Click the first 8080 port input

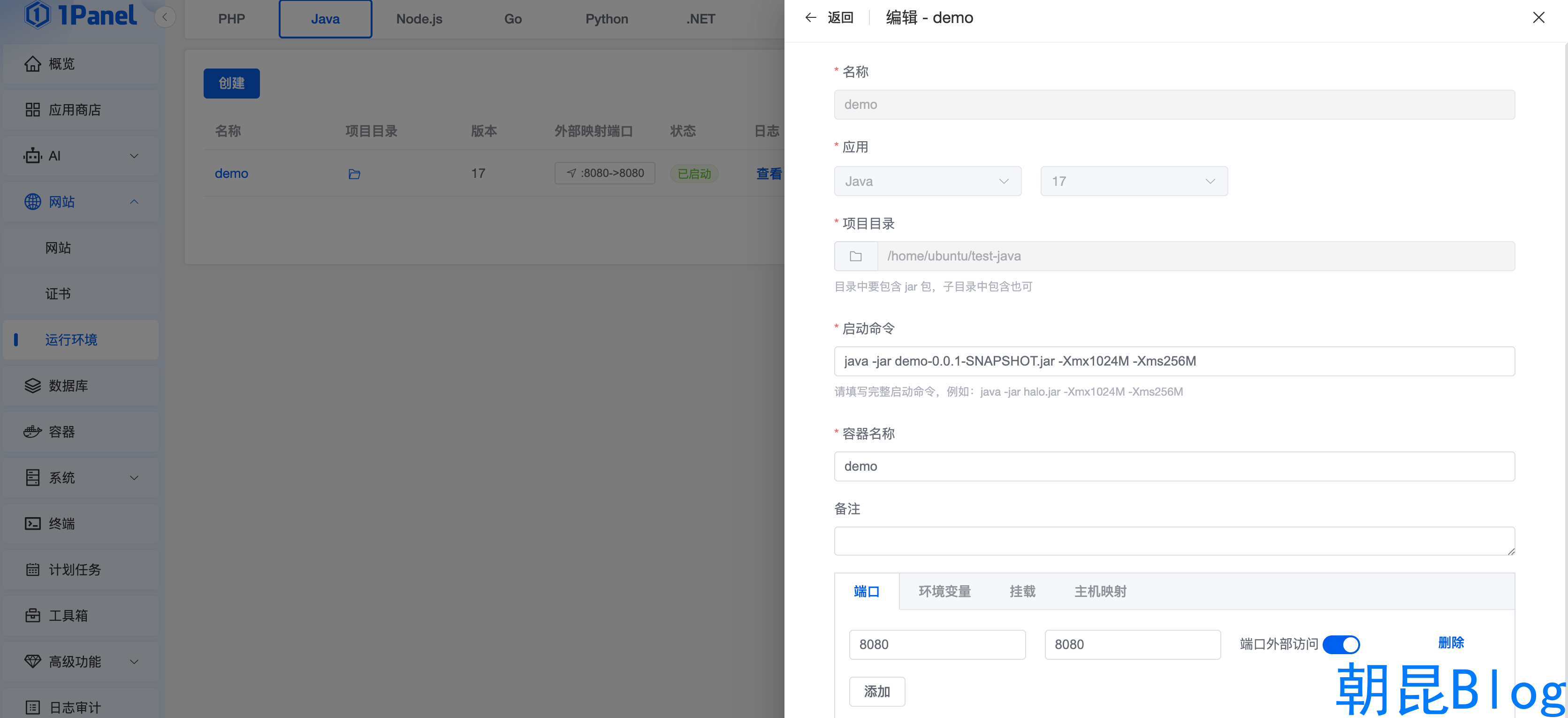[937, 644]
